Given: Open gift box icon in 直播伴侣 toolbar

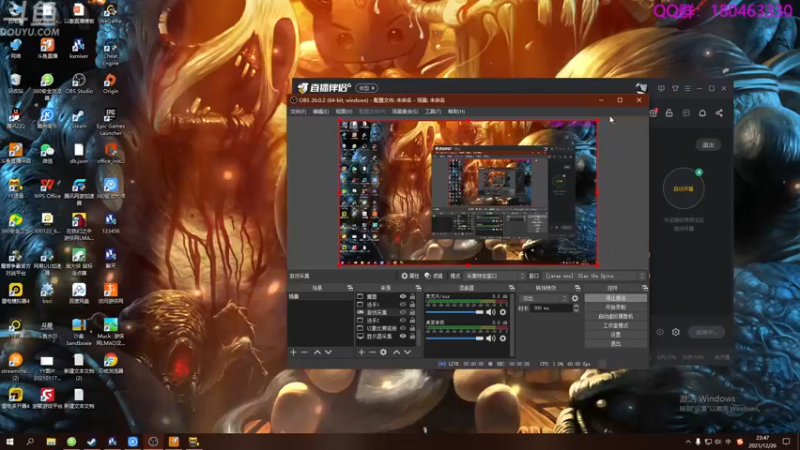Looking at the screenshot, I should [654, 113].
